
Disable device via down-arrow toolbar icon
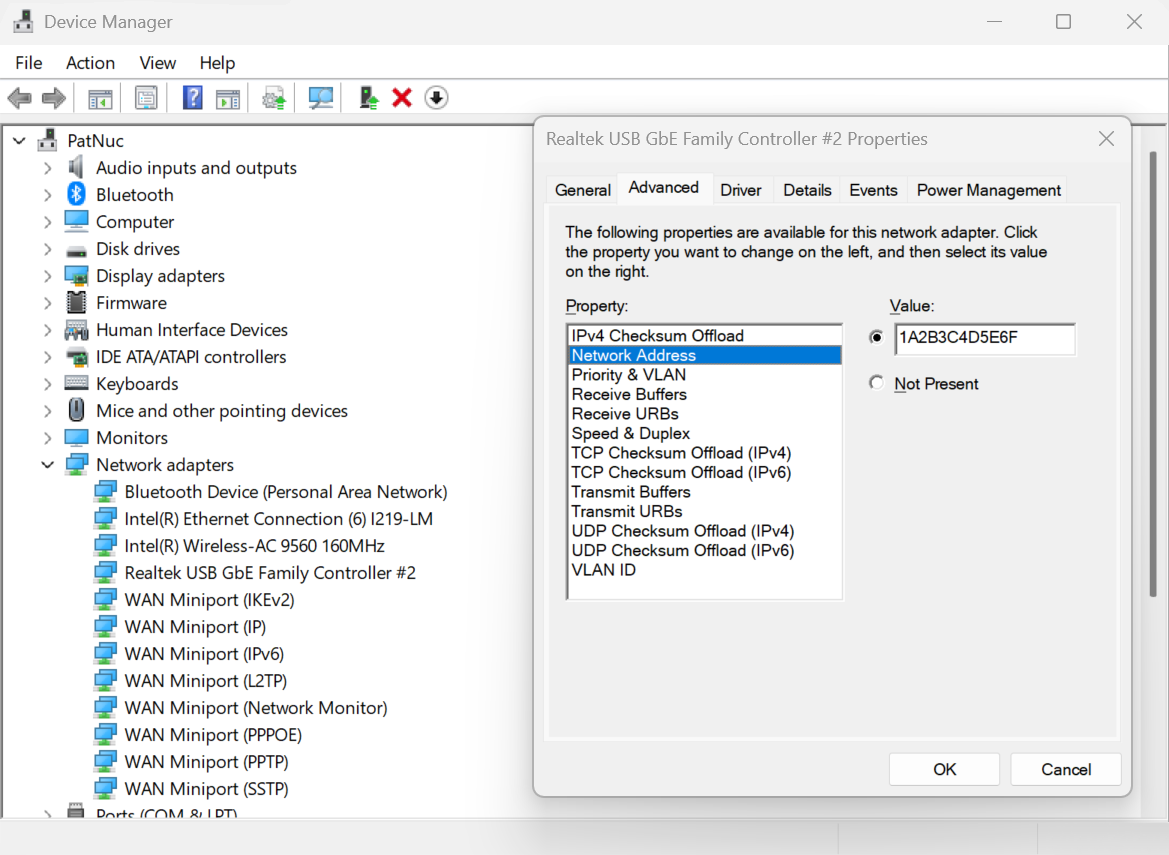pyautogui.click(x=436, y=97)
